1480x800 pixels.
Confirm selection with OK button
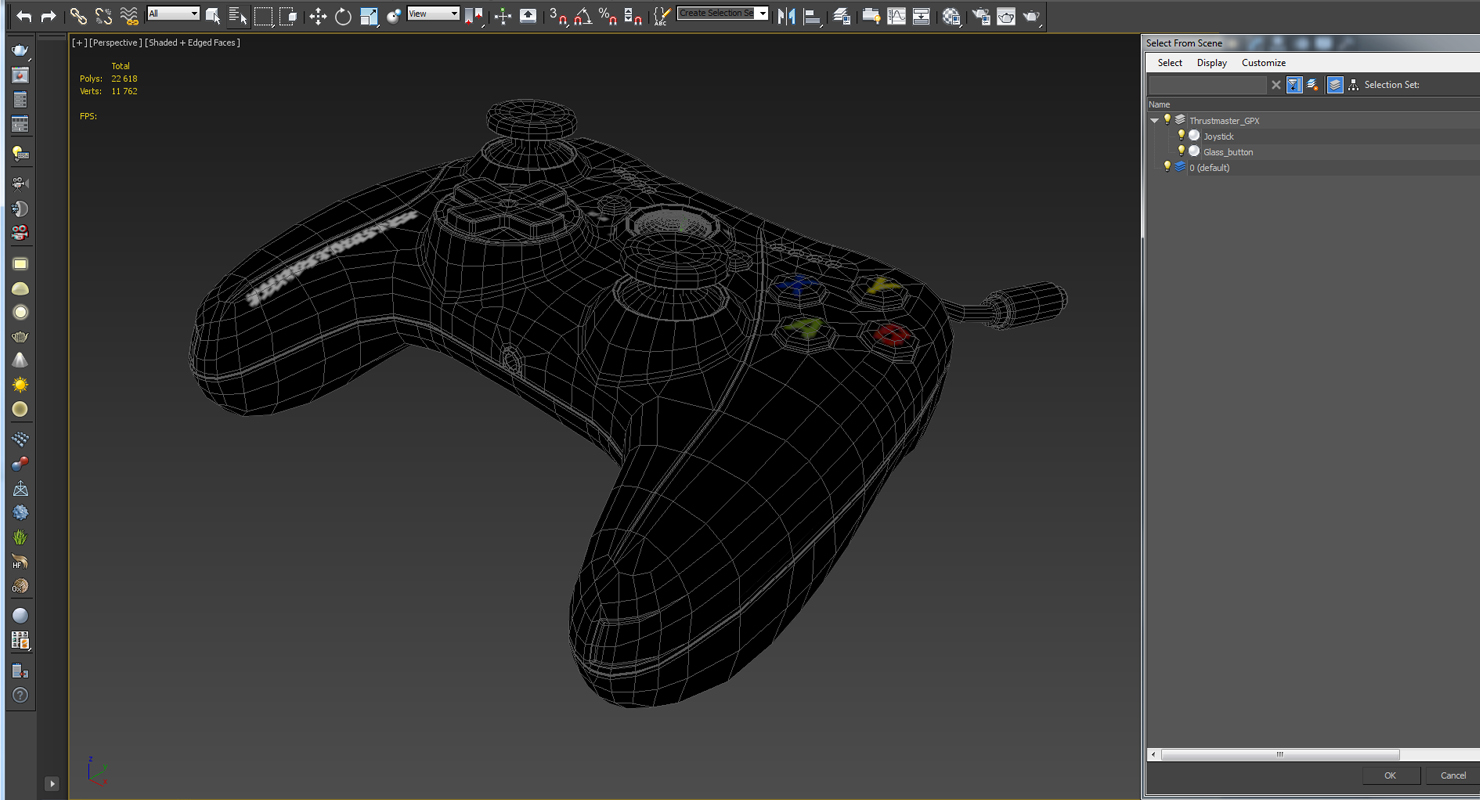coord(1390,775)
